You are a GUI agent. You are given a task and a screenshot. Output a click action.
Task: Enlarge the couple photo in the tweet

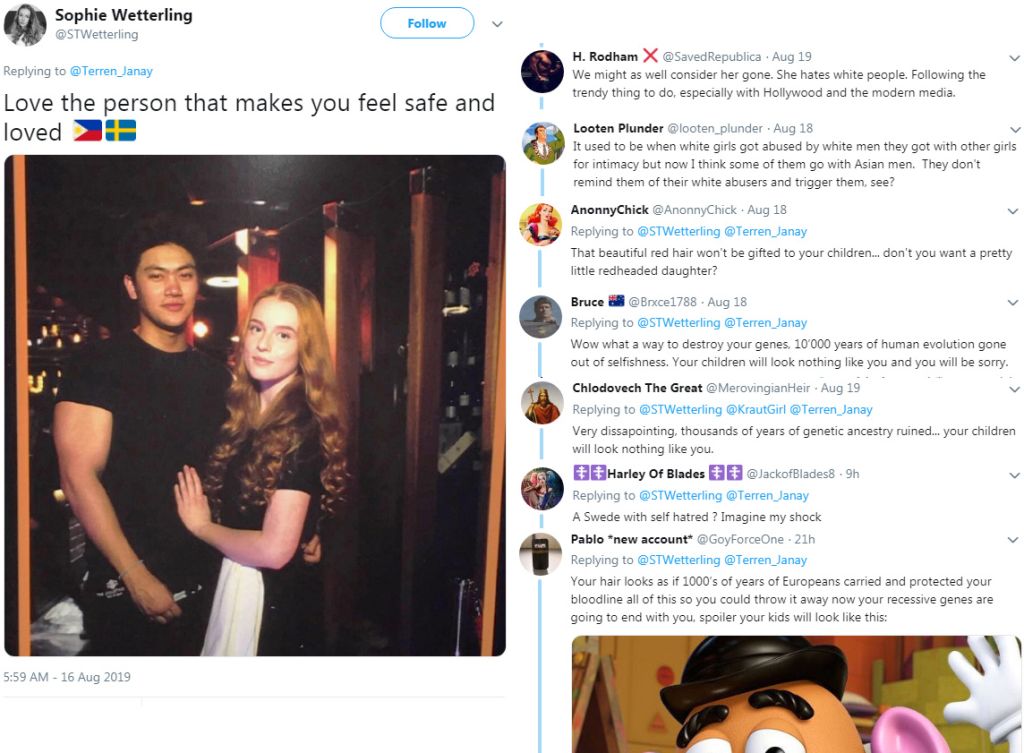[255, 405]
